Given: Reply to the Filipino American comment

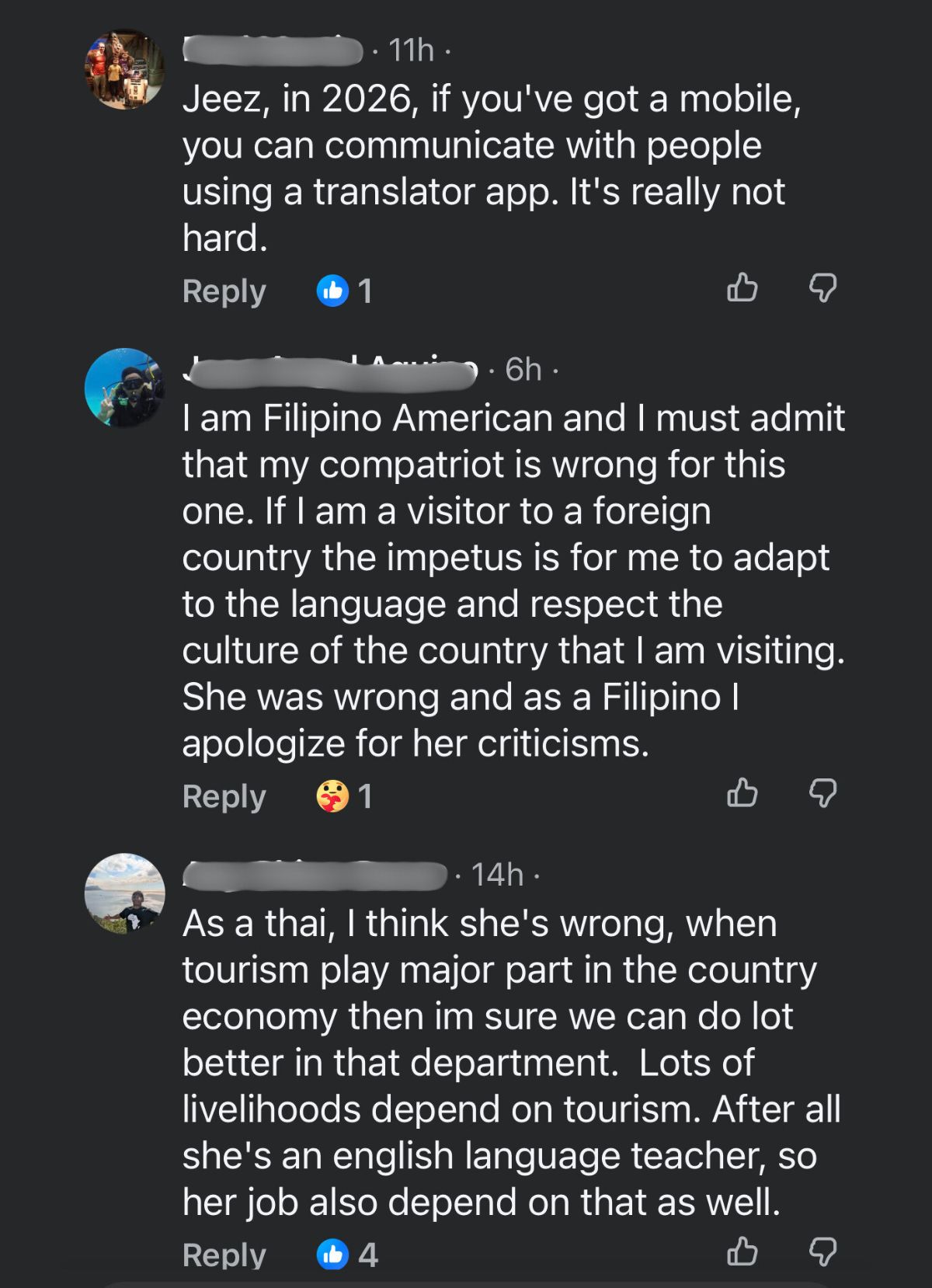Looking at the screenshot, I should [224, 796].
